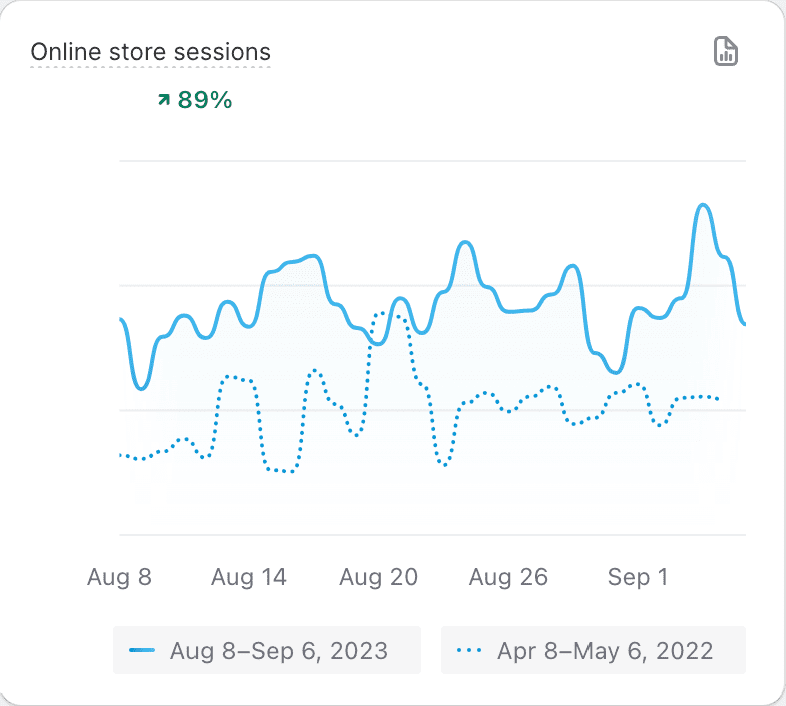
Task: Click the Aug 20 axis label
Action: point(378,577)
